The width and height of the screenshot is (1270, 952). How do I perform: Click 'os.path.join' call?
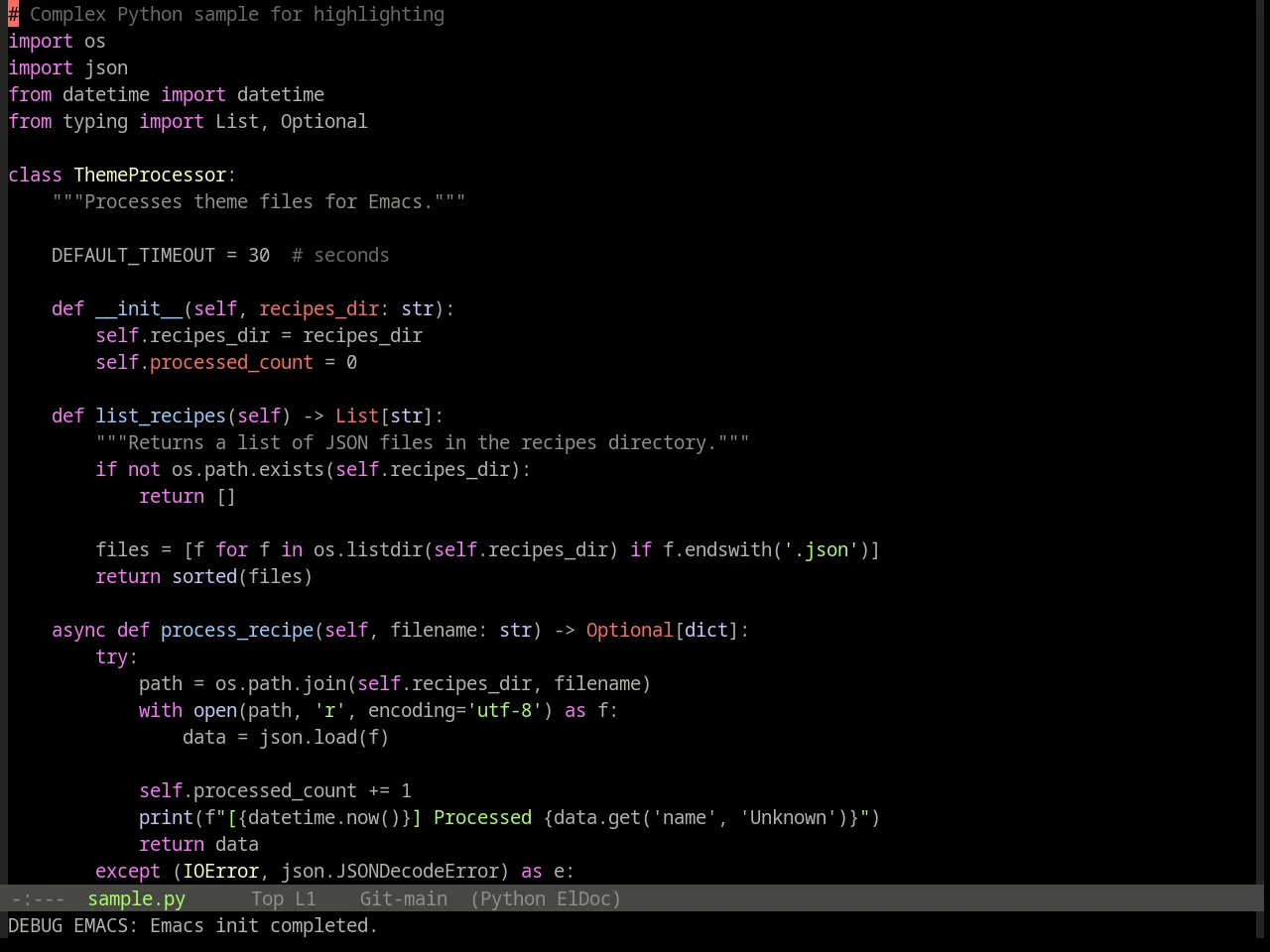(281, 683)
